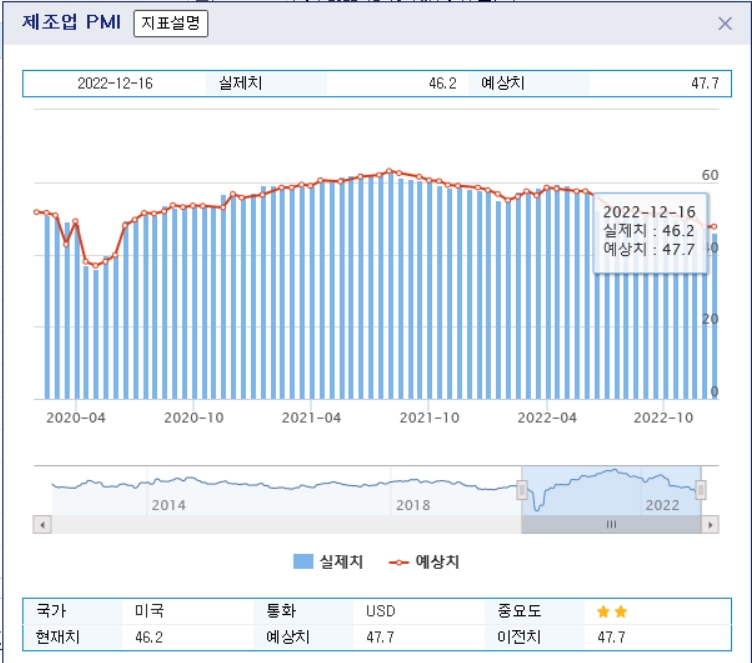Click the 2021-04 axis label
This screenshot has width=752, height=663.
311,418
